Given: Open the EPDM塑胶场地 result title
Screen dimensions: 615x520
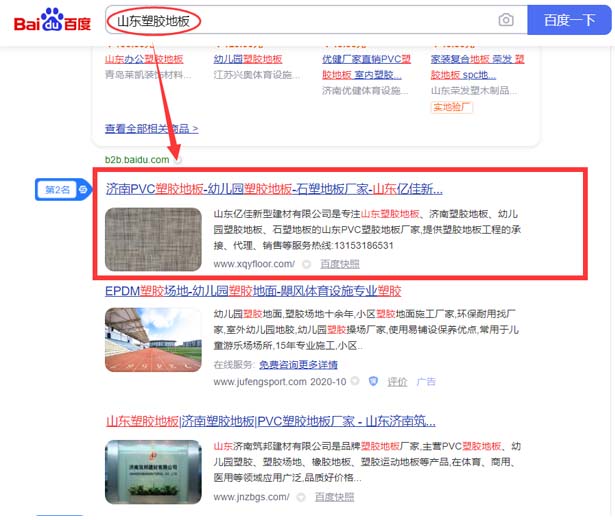Looking at the screenshot, I should (253, 291).
